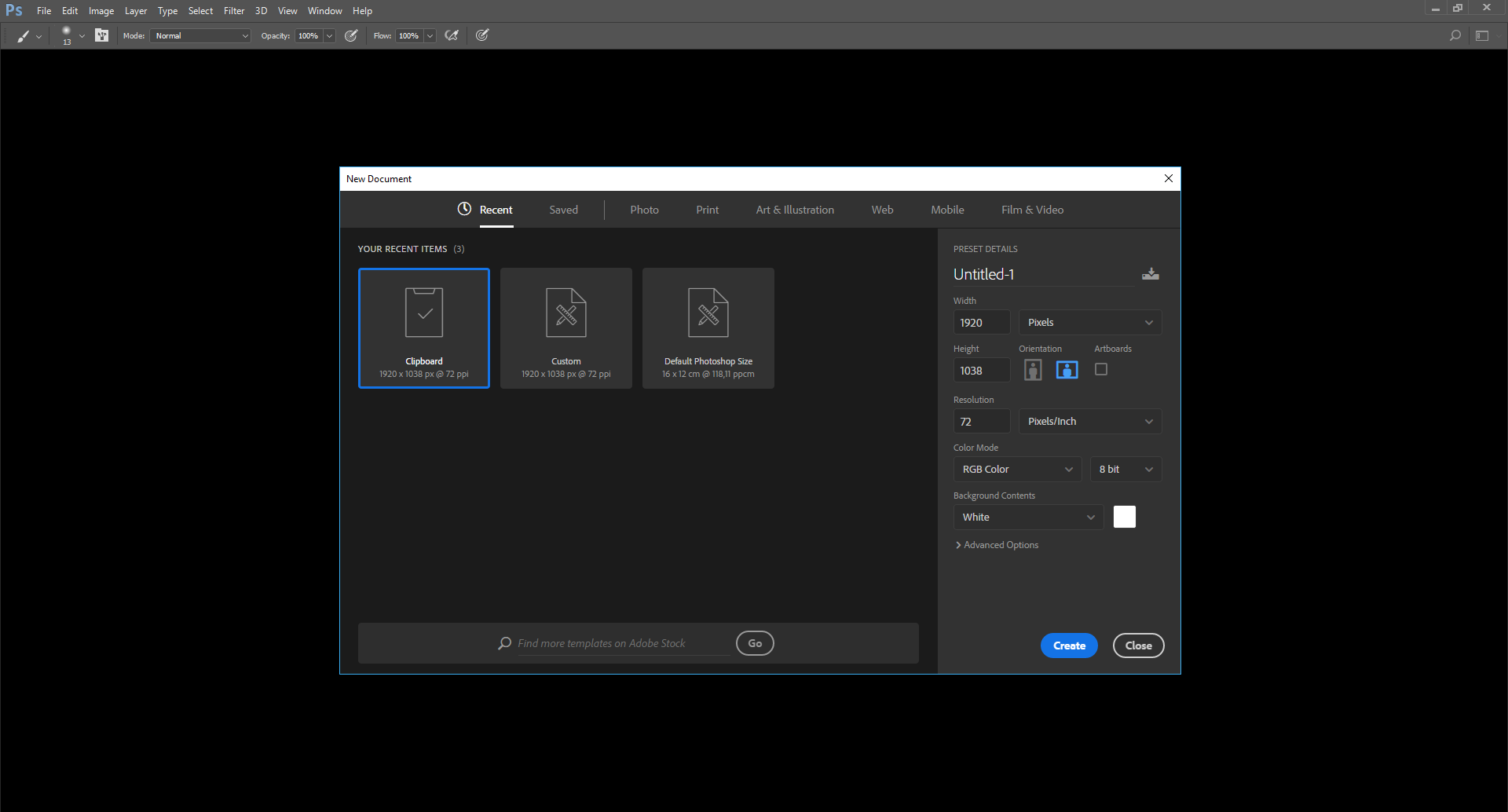
Task: Open the Layer menu
Action: (x=136, y=11)
